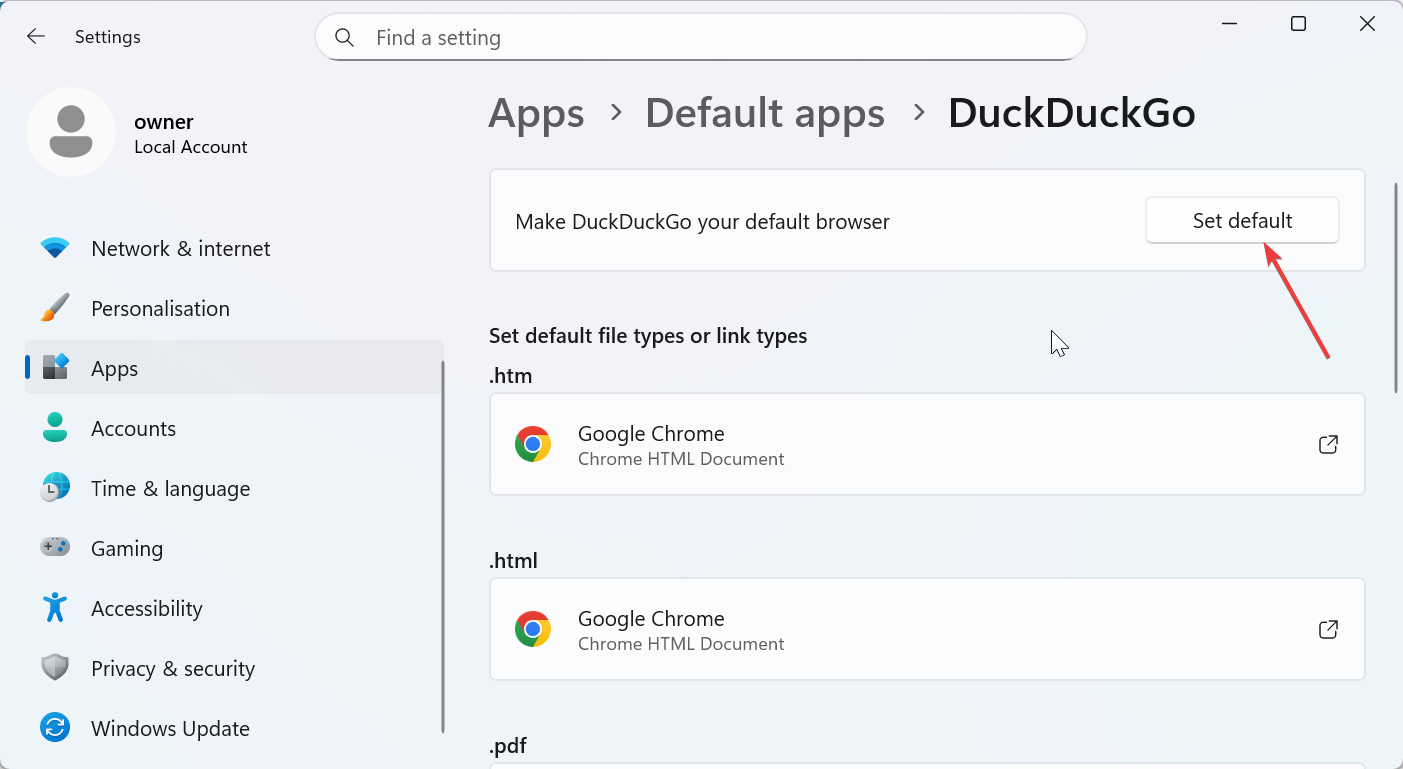Open the .html default app external link icon

coord(1328,630)
